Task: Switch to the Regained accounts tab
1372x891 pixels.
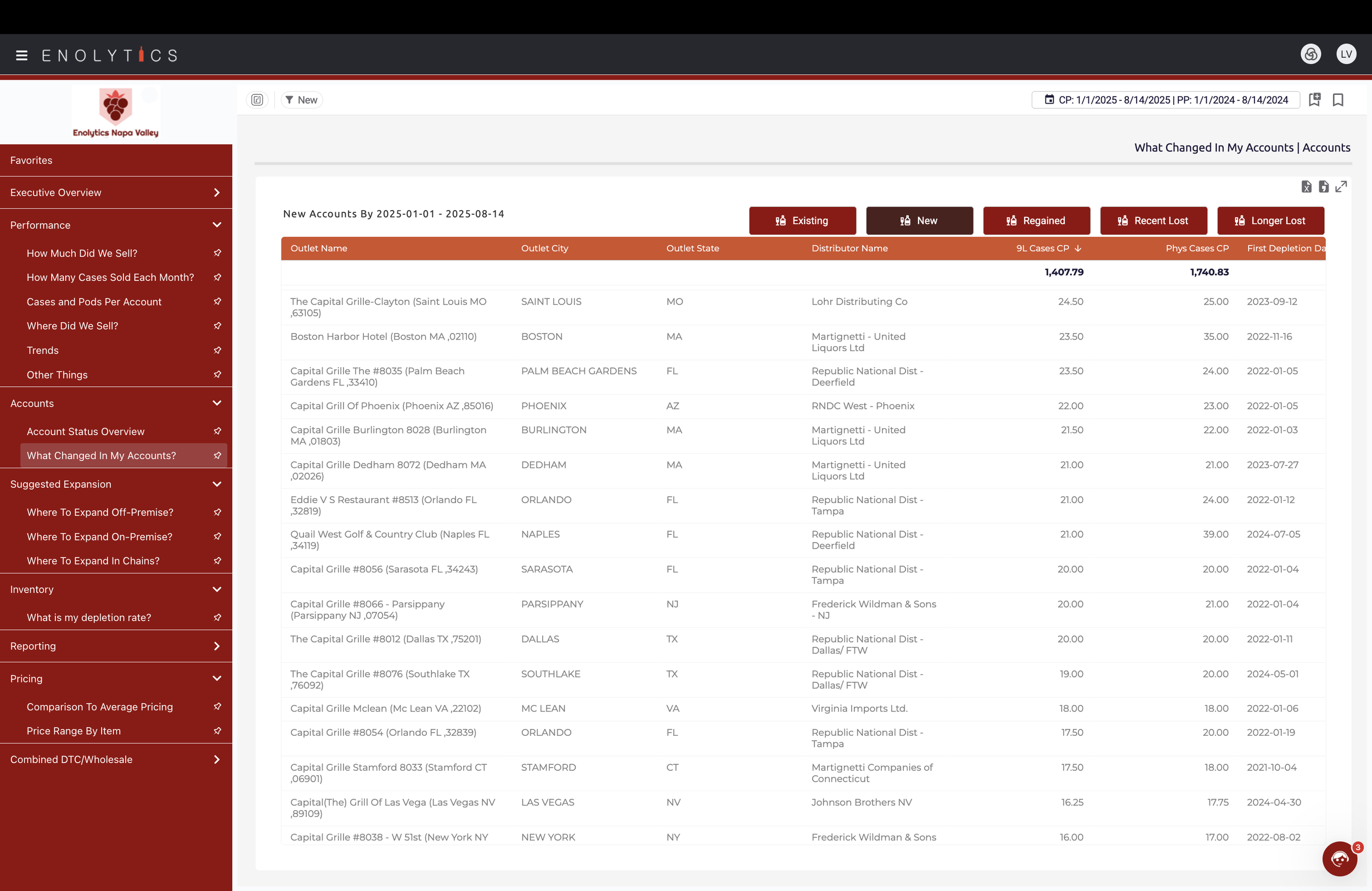Action: click(1036, 221)
